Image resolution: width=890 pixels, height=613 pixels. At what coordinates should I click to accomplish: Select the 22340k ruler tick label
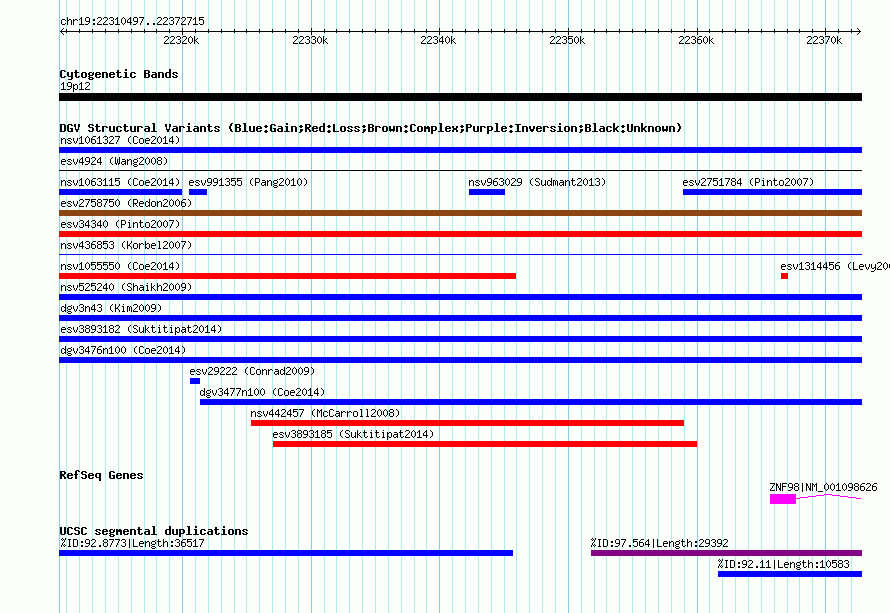(x=438, y=40)
